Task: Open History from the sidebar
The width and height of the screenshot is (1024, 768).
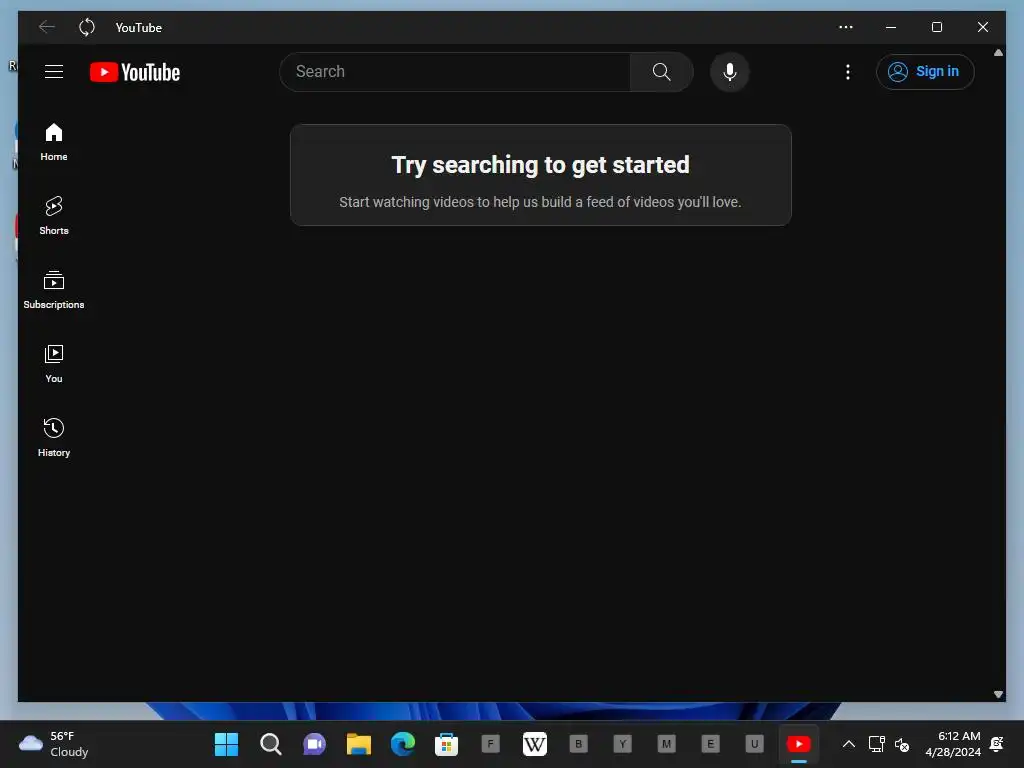Action: click(54, 438)
